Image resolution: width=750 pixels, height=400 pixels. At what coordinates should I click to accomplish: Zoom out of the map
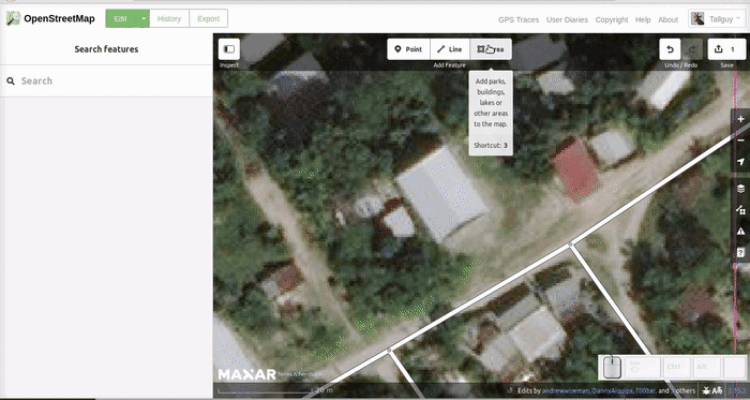point(740,141)
